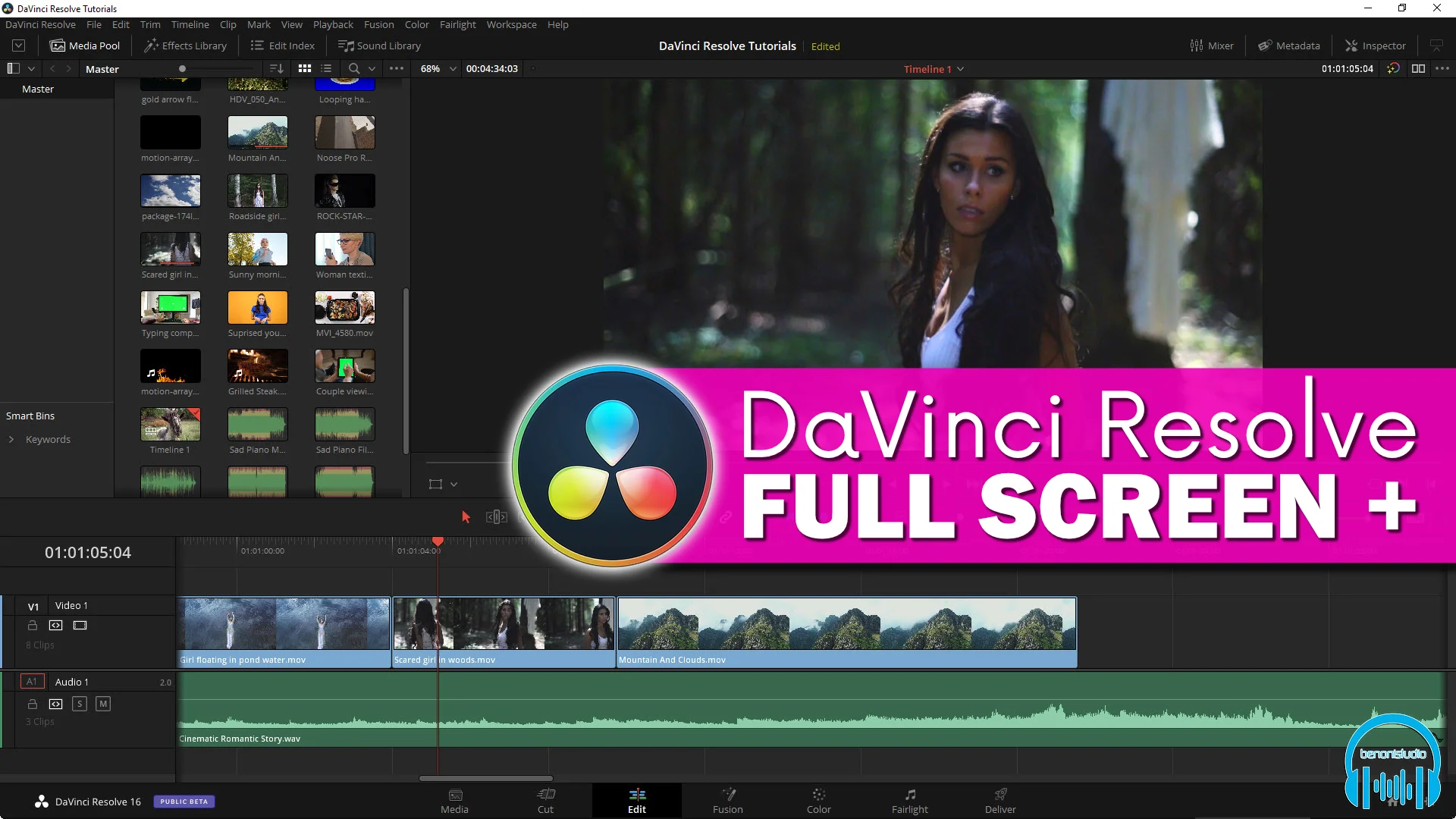Open Timeline 1 dropdown selector
The image size is (1456, 819).
[x=961, y=69]
